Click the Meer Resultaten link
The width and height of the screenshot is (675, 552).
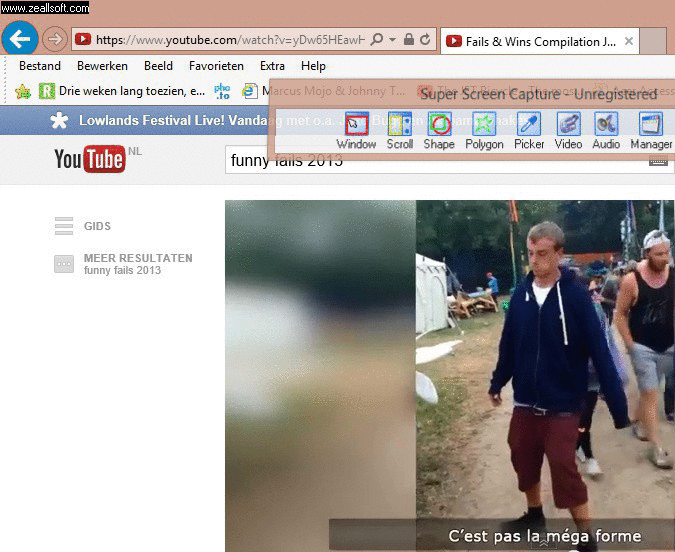137,258
